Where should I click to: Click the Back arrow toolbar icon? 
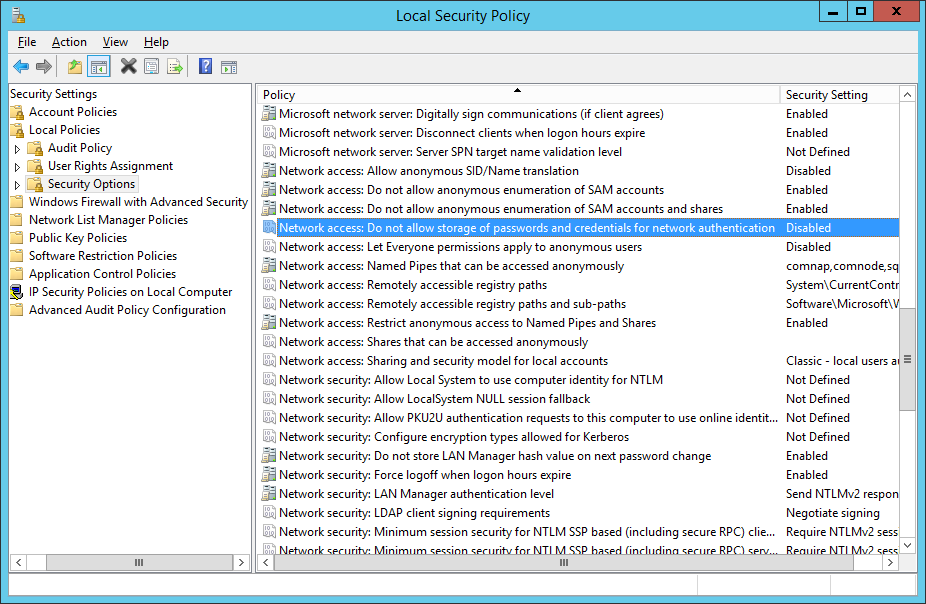tap(21, 67)
